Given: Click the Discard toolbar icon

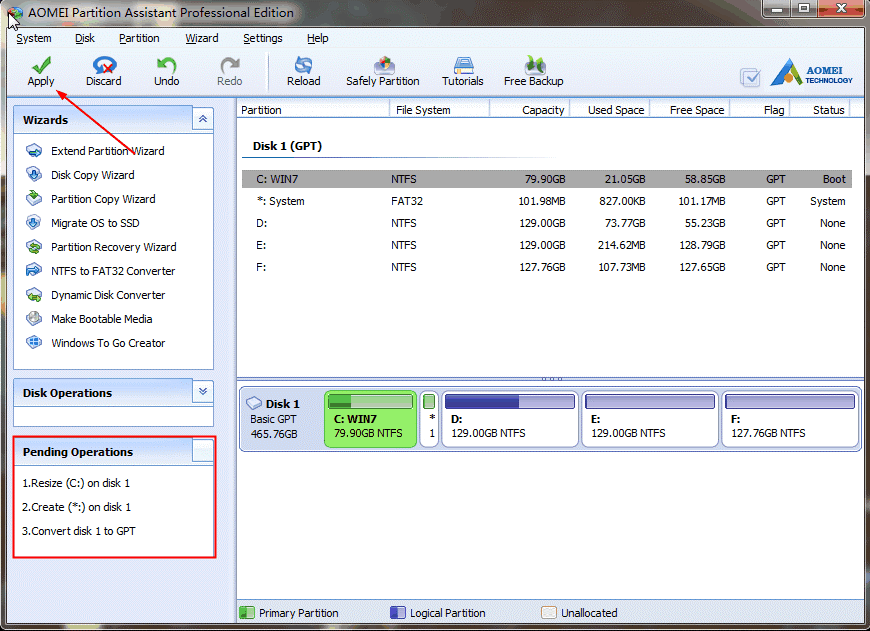Looking at the screenshot, I should (104, 65).
